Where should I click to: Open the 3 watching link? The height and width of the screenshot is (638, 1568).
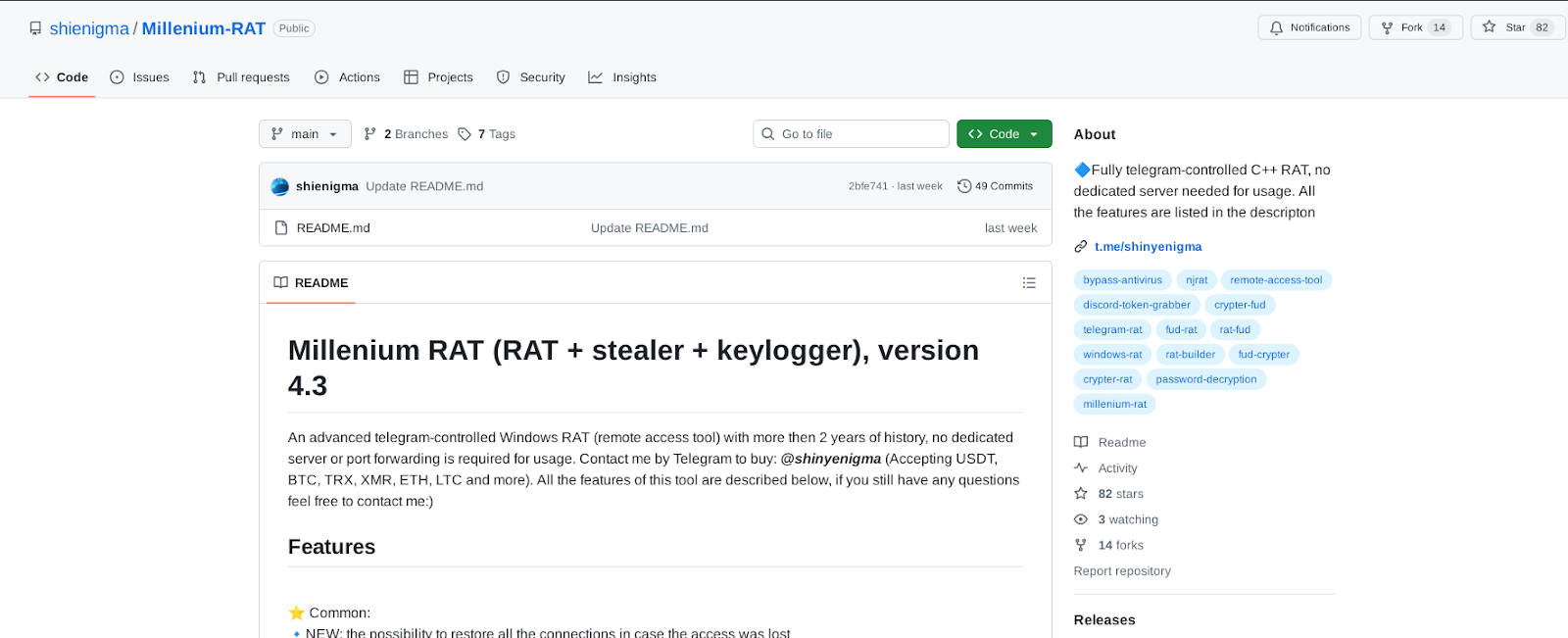click(x=1116, y=519)
